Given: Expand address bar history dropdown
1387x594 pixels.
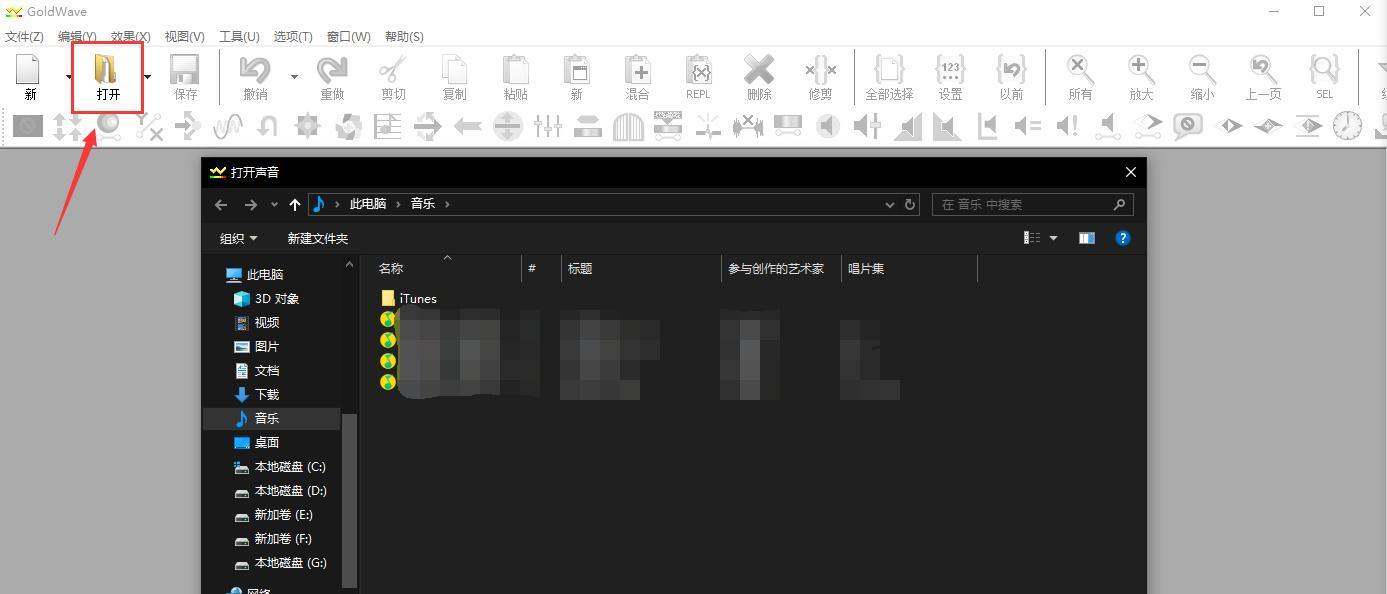Looking at the screenshot, I should point(889,204).
